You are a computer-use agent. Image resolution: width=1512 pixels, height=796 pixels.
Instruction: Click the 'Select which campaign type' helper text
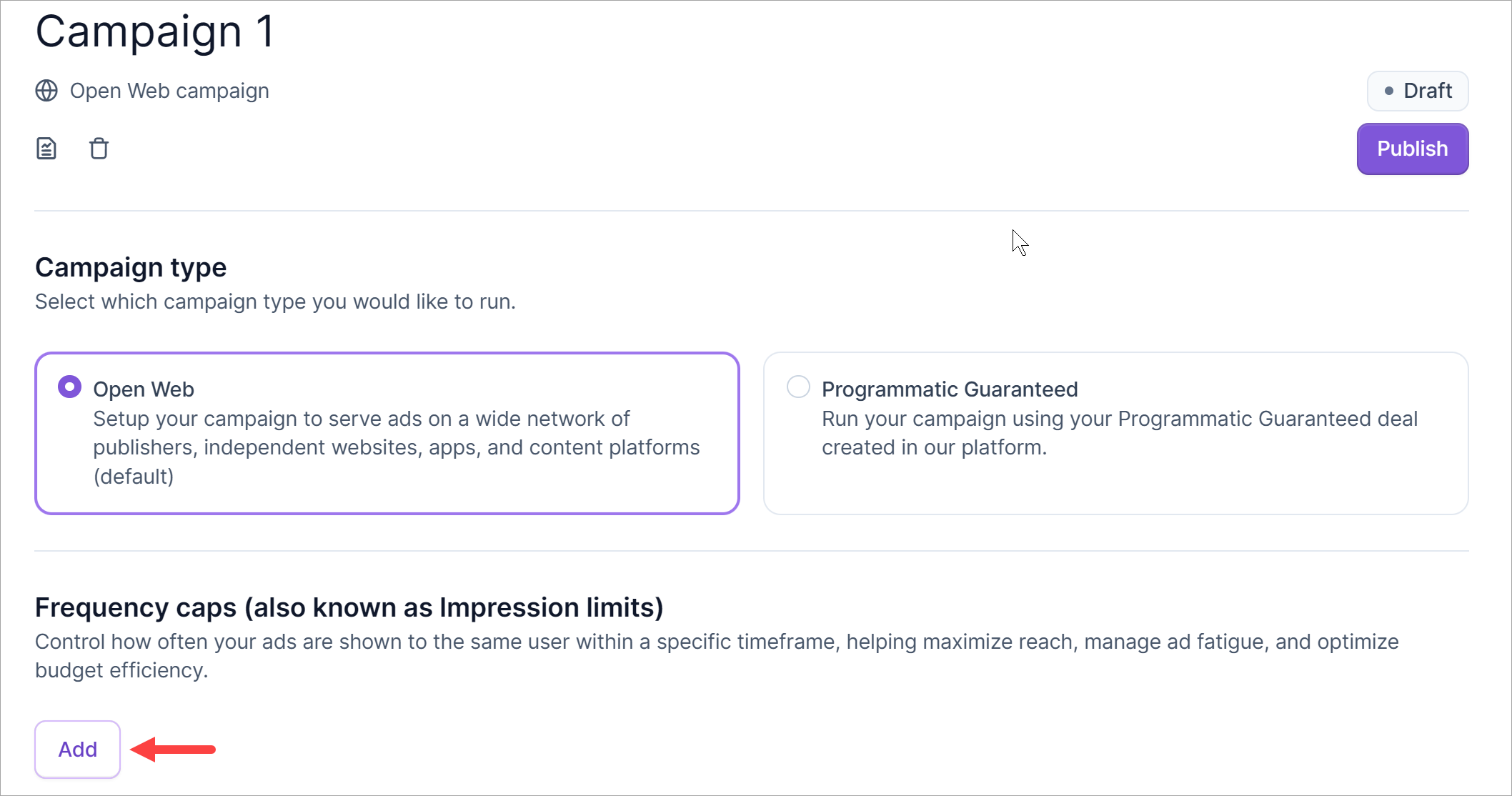(x=275, y=302)
